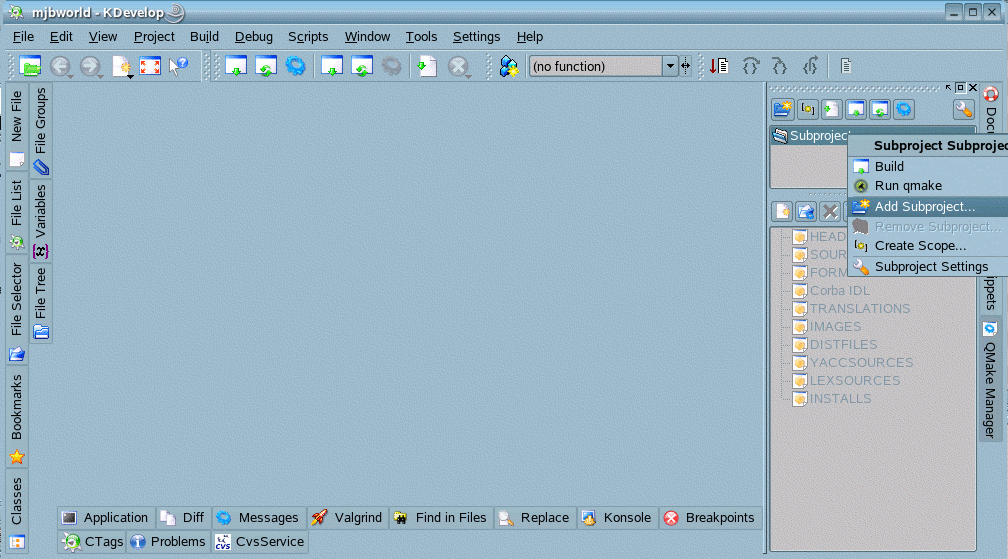Click the blue gear icon in main toolbar
Viewport: 1008px width, 559px height.
[x=296, y=67]
